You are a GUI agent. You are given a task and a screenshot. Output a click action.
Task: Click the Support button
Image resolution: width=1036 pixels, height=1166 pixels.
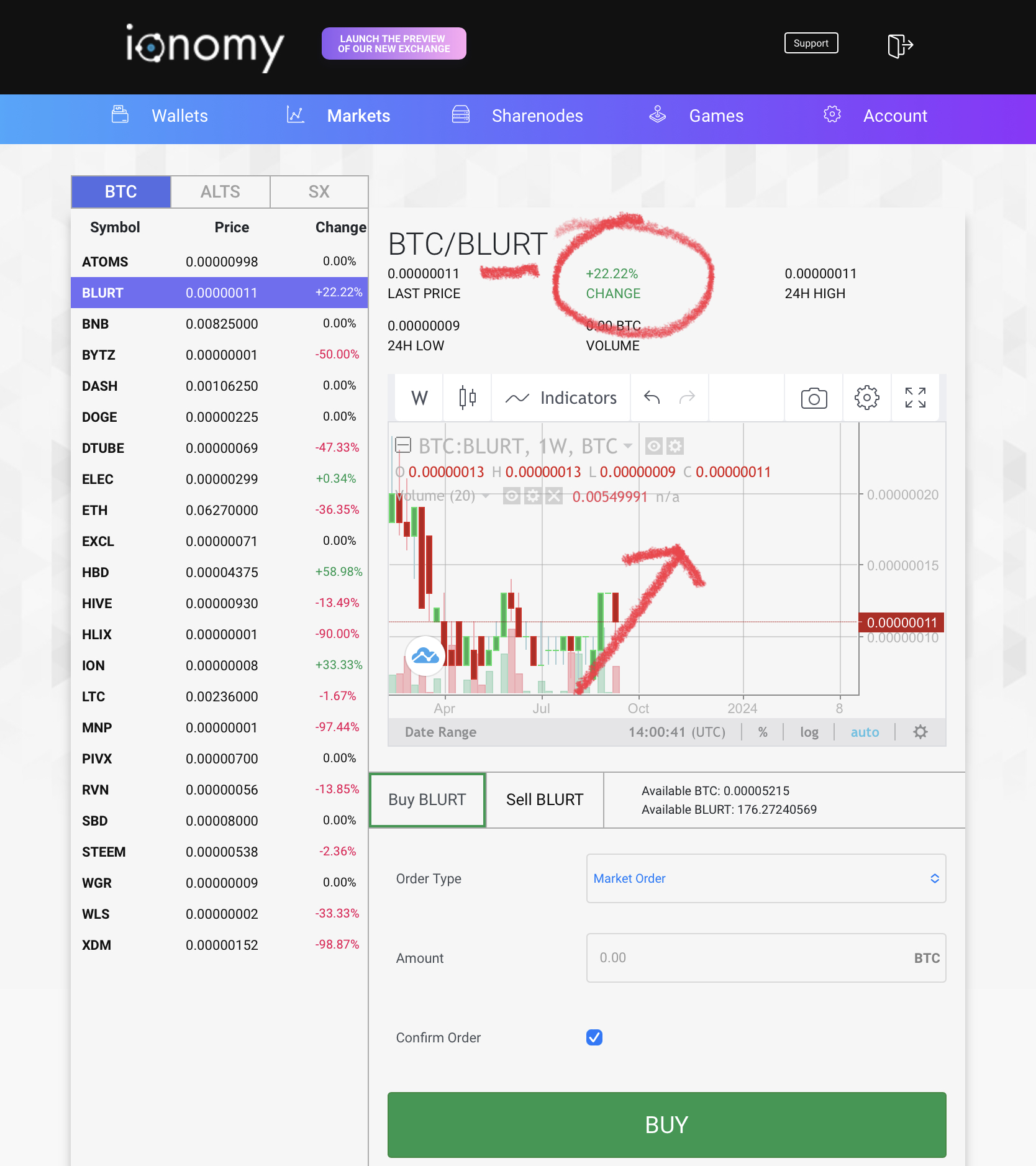(811, 43)
